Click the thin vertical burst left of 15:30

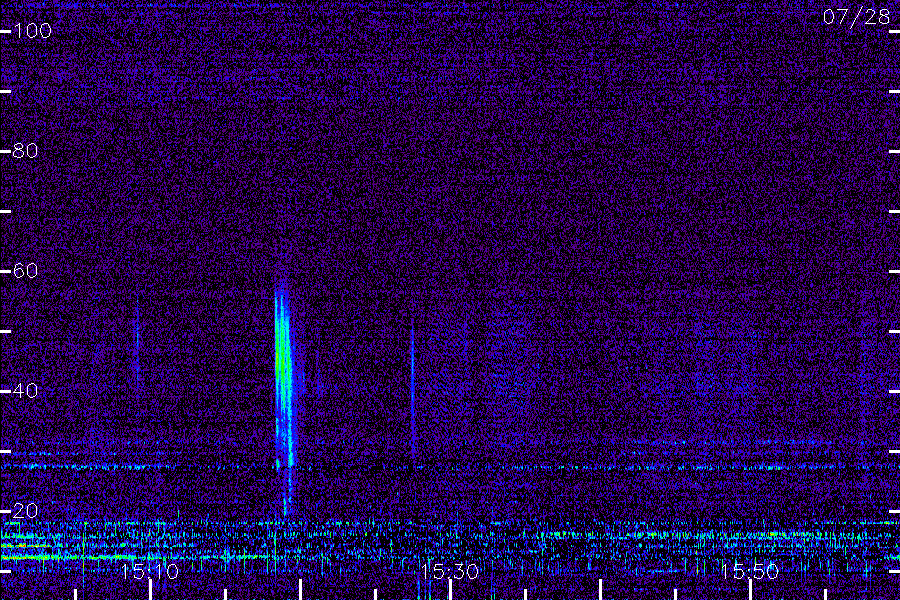[x=412, y=390]
